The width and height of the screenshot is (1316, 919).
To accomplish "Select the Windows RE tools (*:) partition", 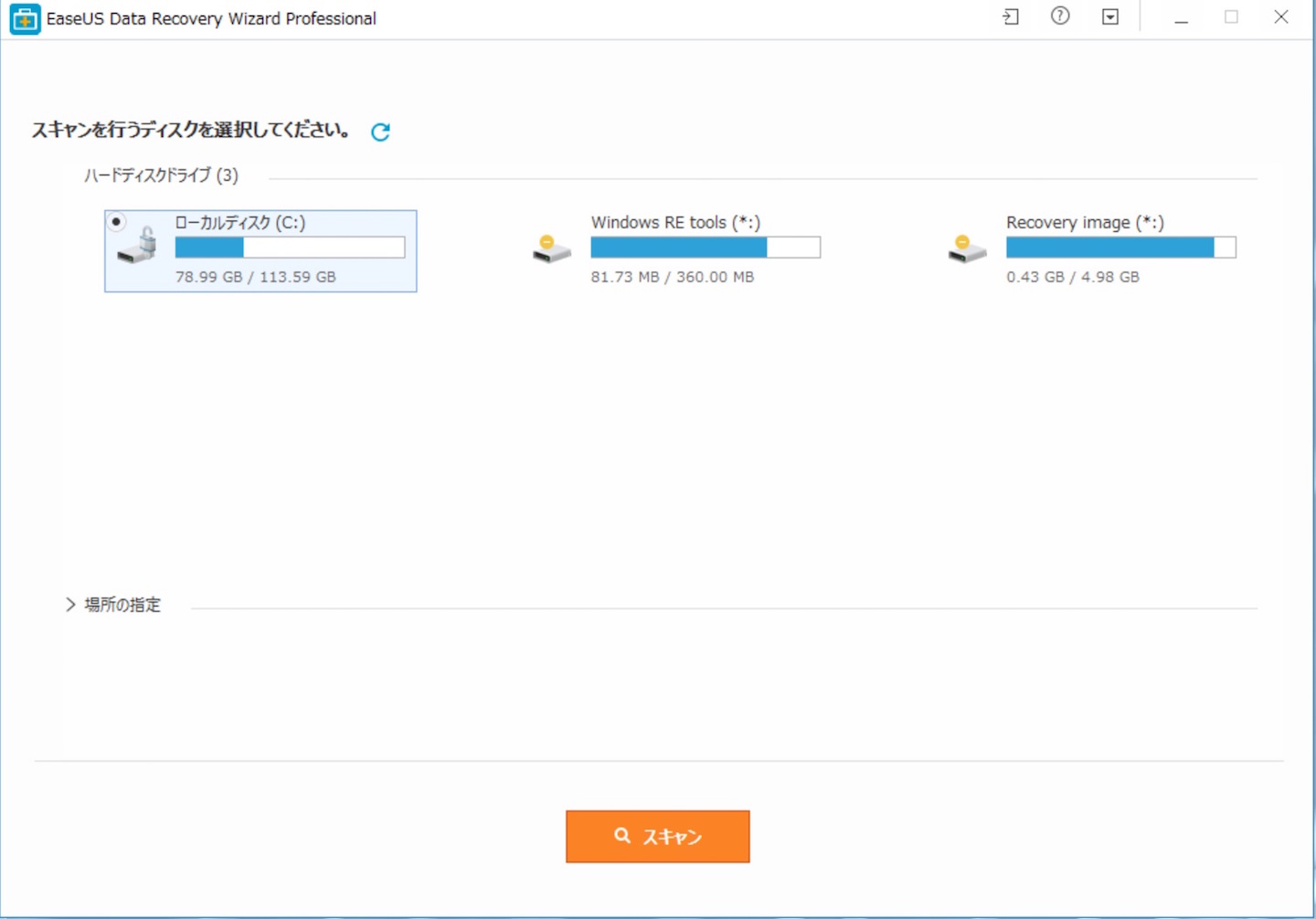I will 676,249.
